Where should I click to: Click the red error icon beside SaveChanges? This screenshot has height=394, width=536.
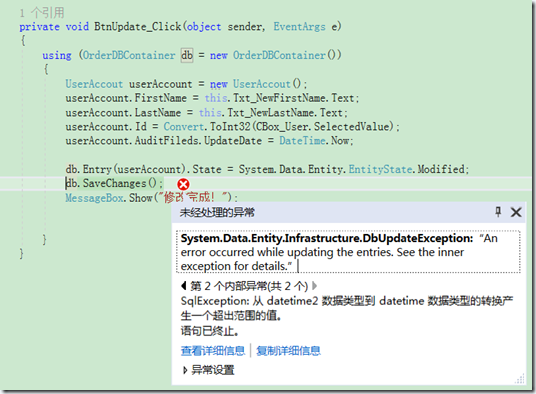pyautogui.click(x=183, y=185)
